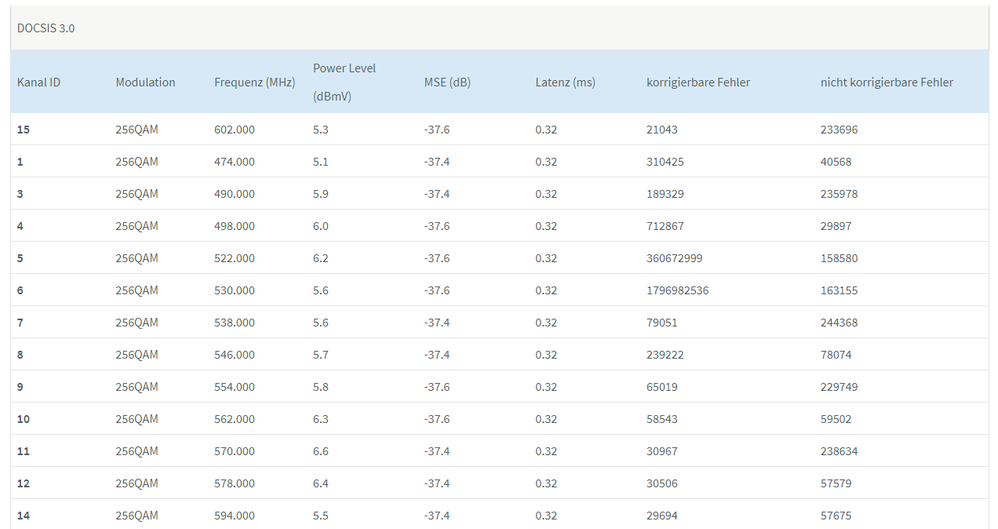
Task: Click the Frequenz (MHz) column header
Action: tap(254, 82)
